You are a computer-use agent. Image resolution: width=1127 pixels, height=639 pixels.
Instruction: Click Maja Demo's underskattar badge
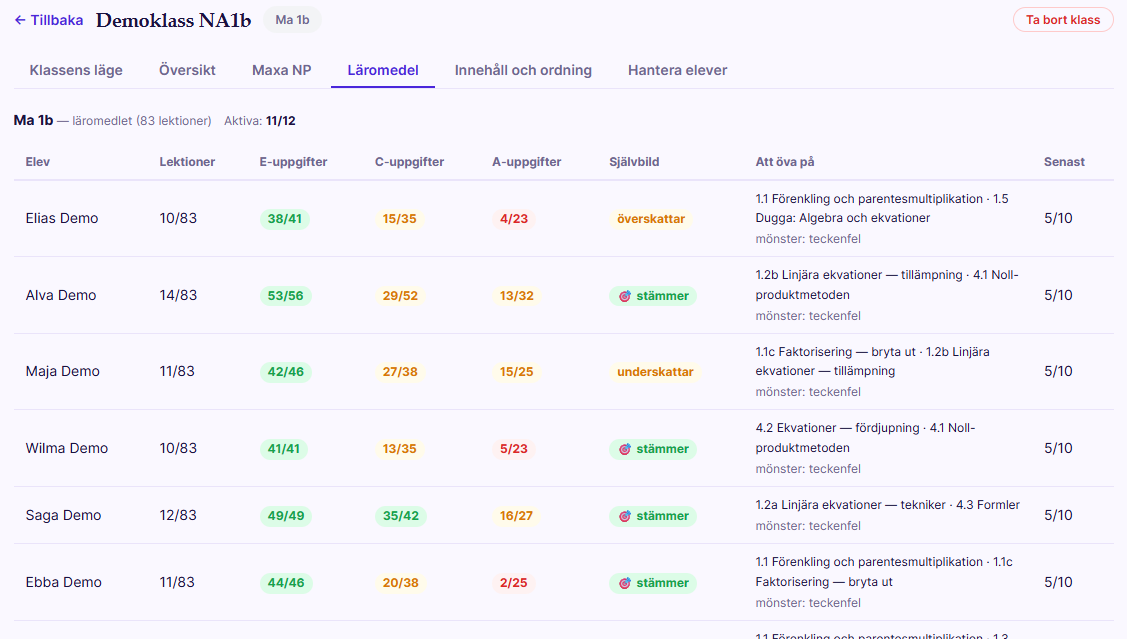655,372
